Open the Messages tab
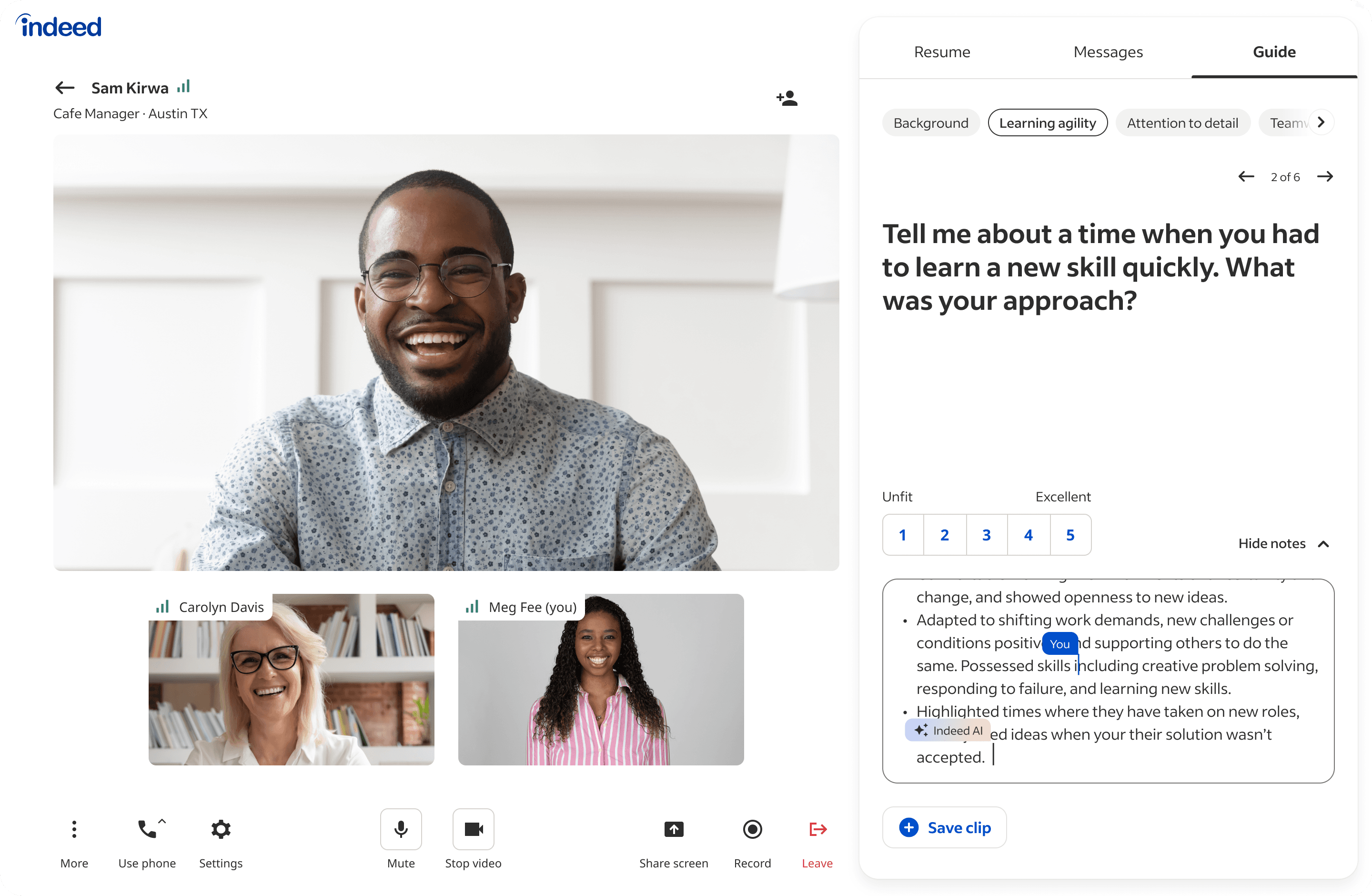This screenshot has width=1372, height=896. (1108, 52)
